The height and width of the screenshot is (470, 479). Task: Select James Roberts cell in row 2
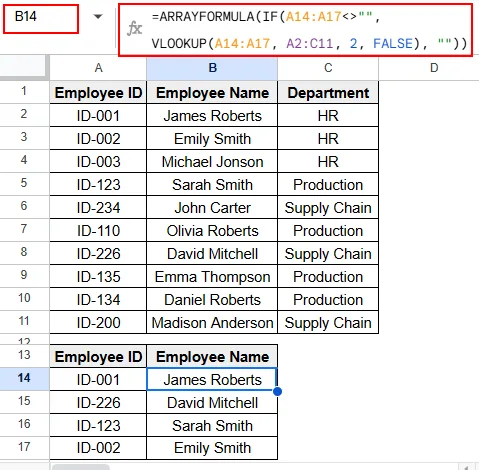click(212, 115)
